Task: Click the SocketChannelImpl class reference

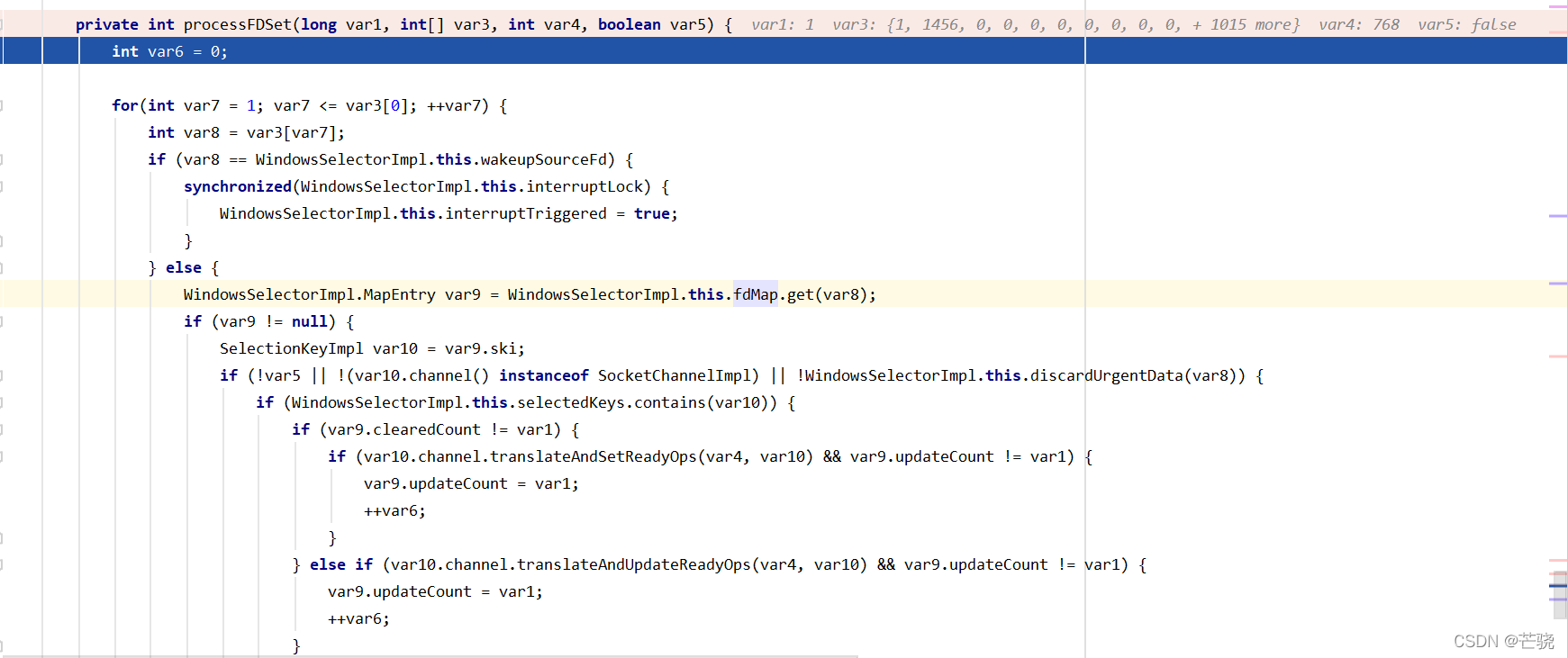Action: [674, 375]
